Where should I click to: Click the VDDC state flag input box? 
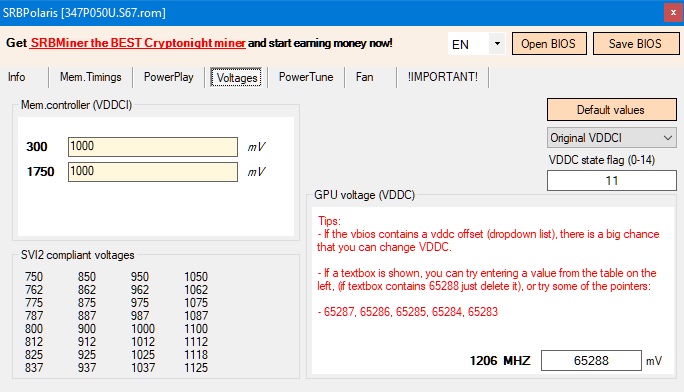pos(612,181)
